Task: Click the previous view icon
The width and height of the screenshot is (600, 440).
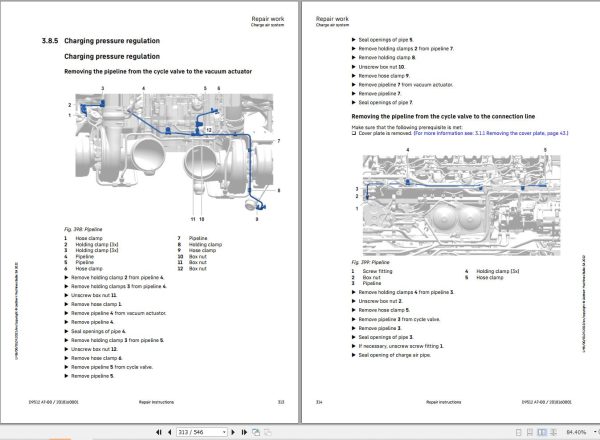Action: 256,432
